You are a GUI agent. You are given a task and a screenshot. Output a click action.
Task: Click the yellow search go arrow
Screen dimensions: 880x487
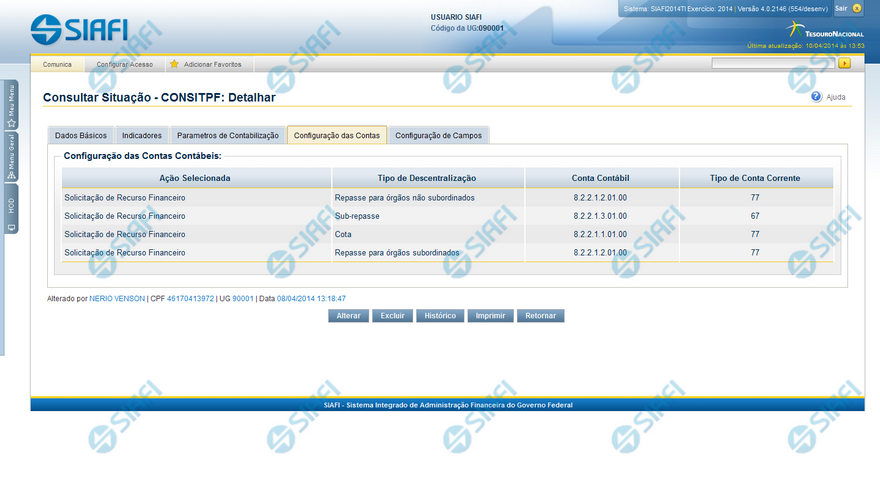click(844, 63)
